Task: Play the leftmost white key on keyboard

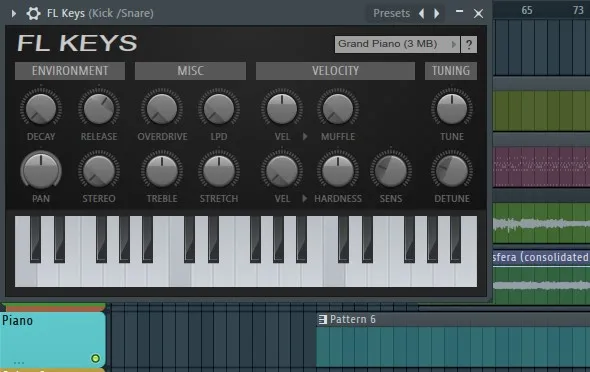Action: (26, 275)
